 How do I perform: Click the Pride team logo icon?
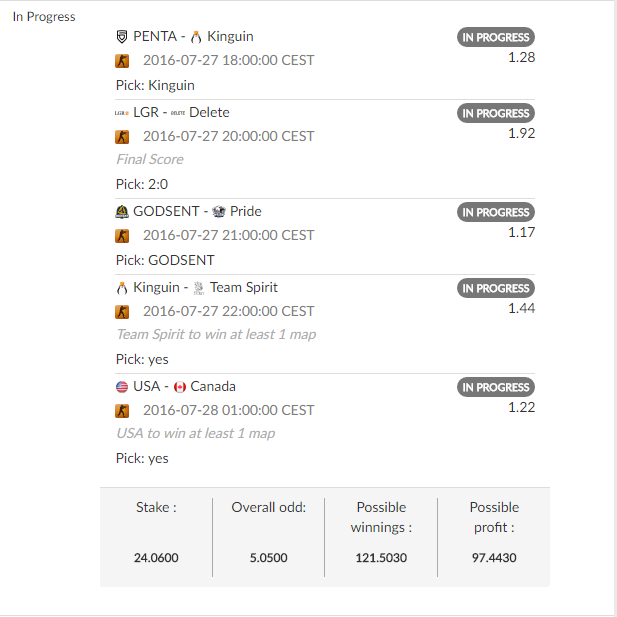click(219, 212)
